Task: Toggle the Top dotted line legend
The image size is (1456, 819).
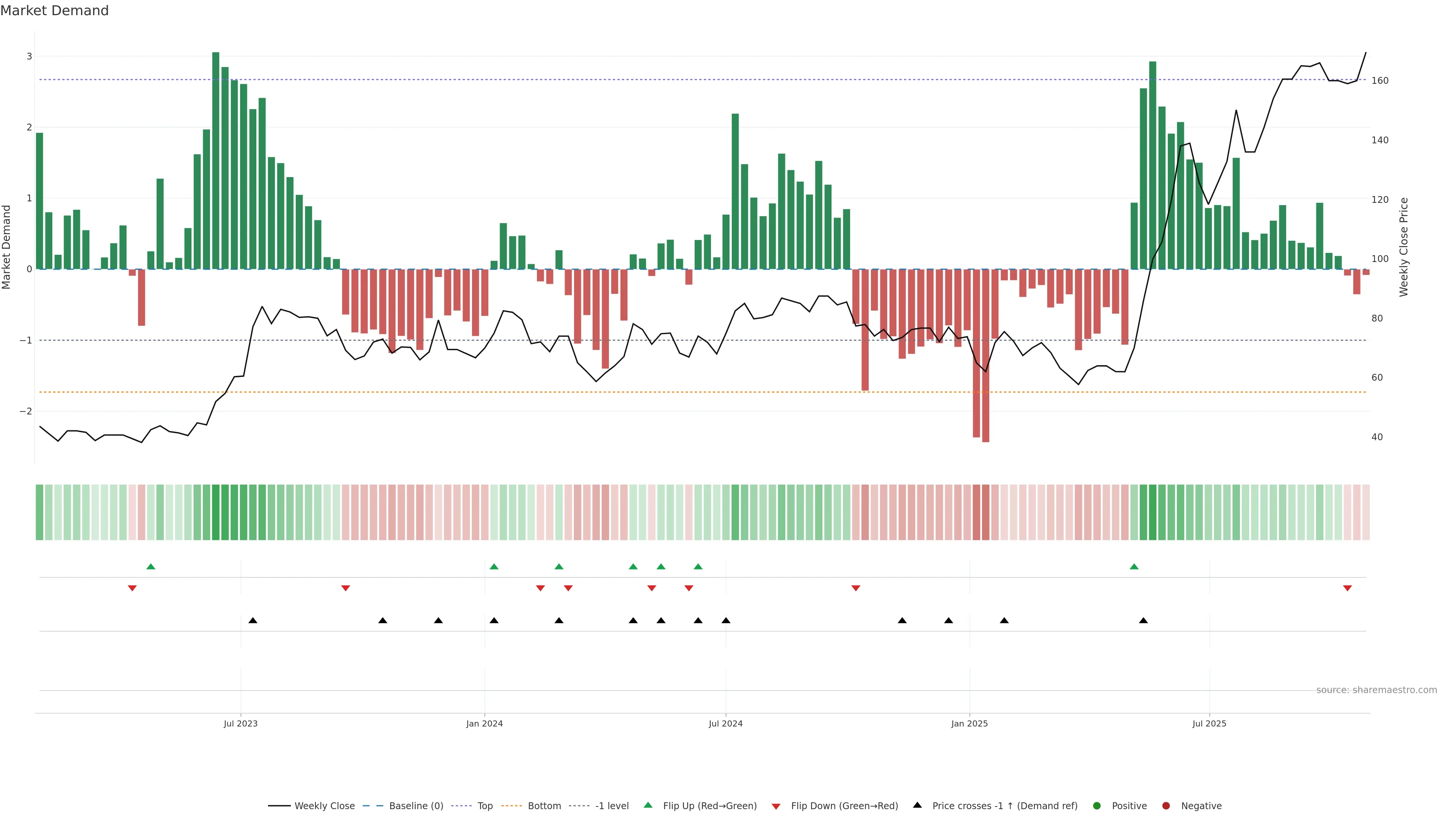Action: (x=461, y=806)
